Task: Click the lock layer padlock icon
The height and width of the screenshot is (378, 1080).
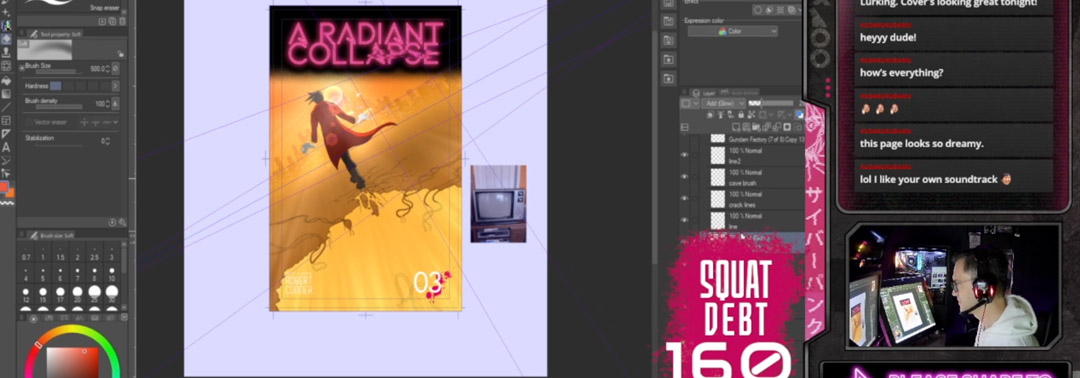Action: (x=741, y=114)
